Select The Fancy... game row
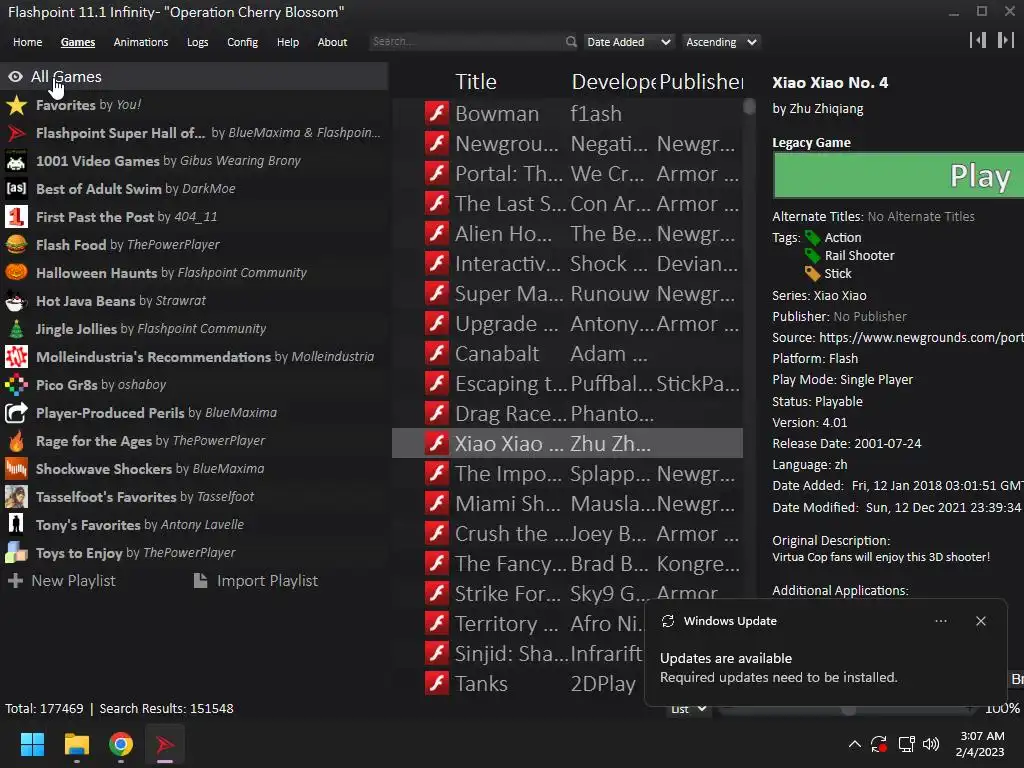Screen dimensions: 1024x768 pyautogui.click(x=567, y=564)
